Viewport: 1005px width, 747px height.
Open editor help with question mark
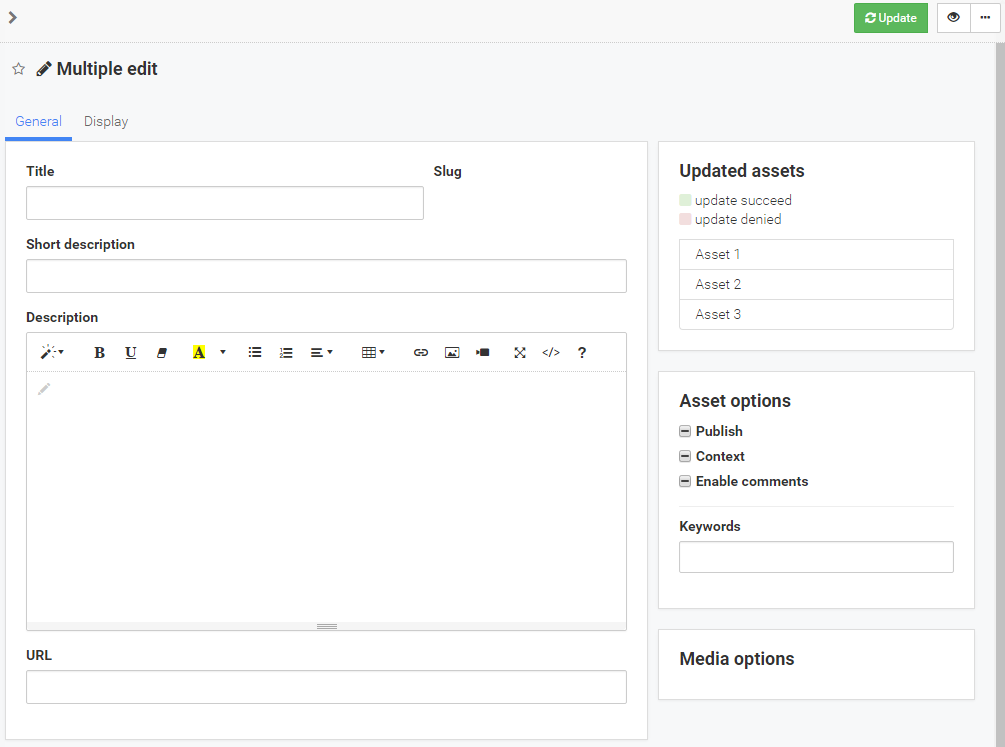click(581, 352)
